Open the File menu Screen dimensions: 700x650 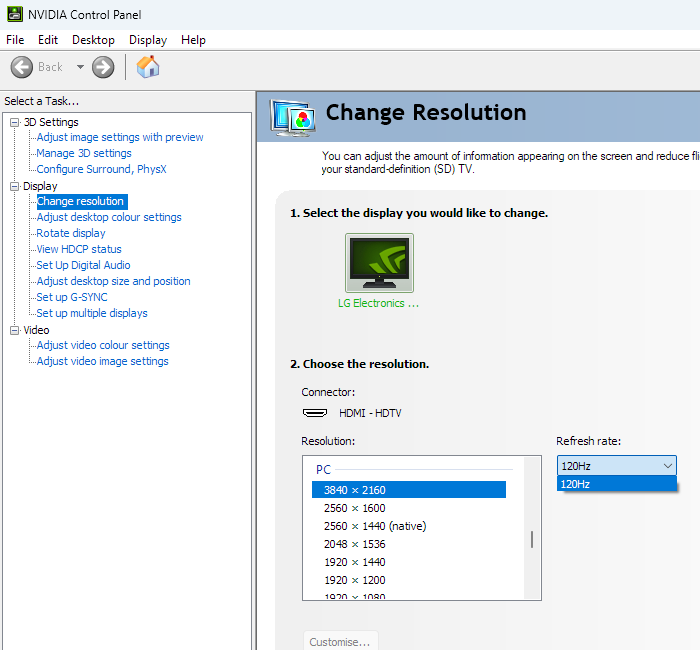coord(15,40)
